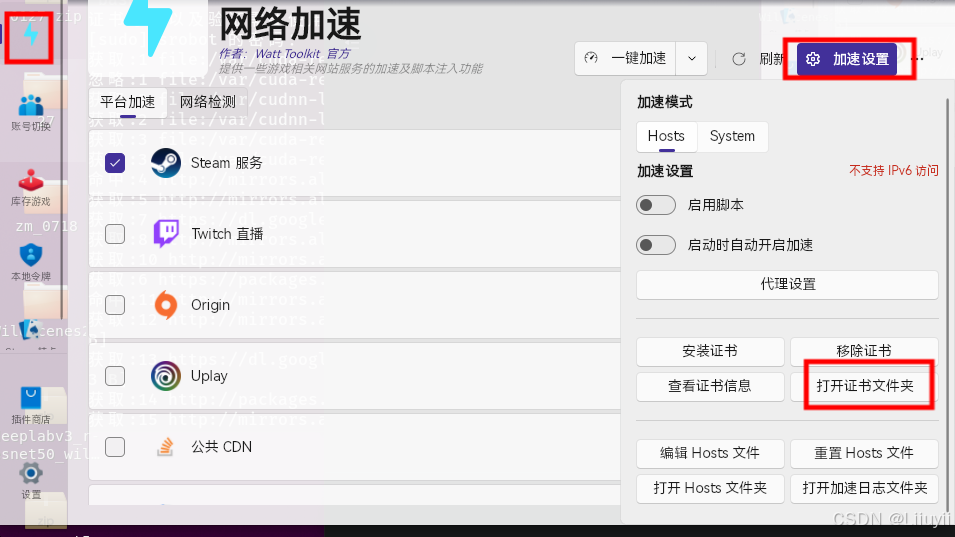
Task: Click the 不支持 IPv6 访问 warning text
Action: point(893,170)
